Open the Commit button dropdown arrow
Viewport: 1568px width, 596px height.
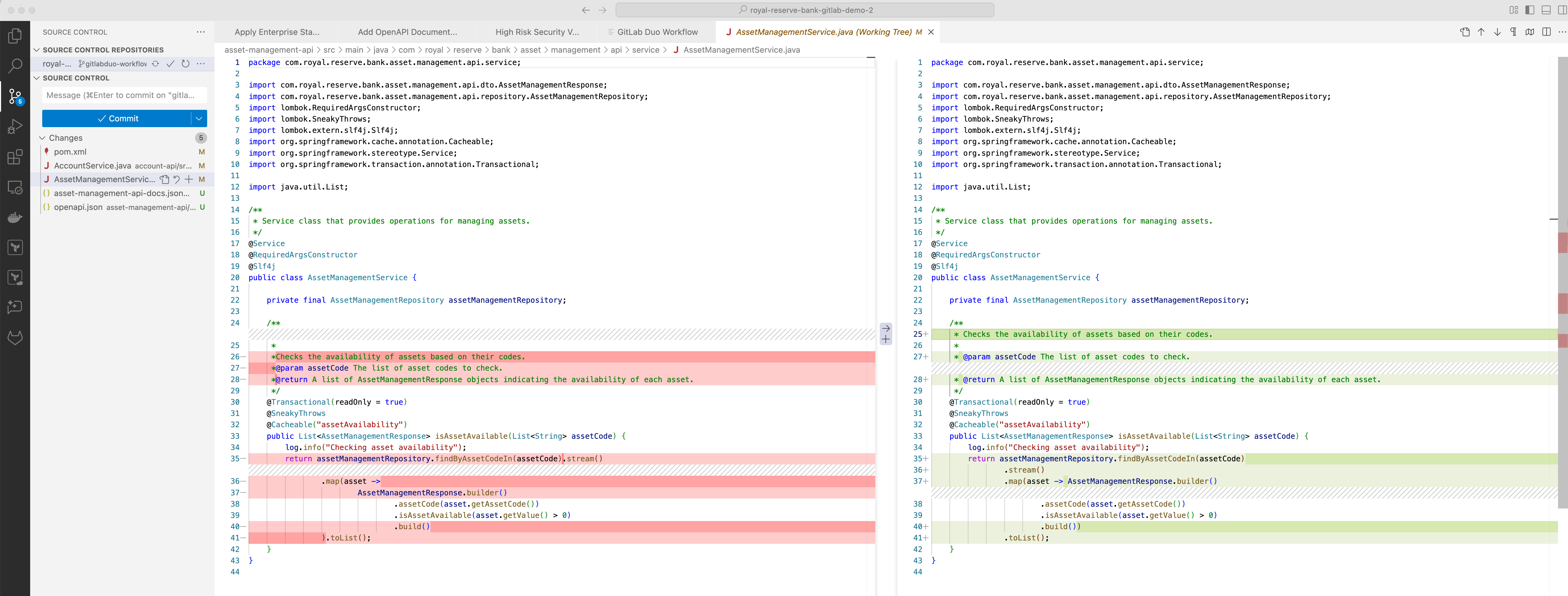[x=199, y=118]
